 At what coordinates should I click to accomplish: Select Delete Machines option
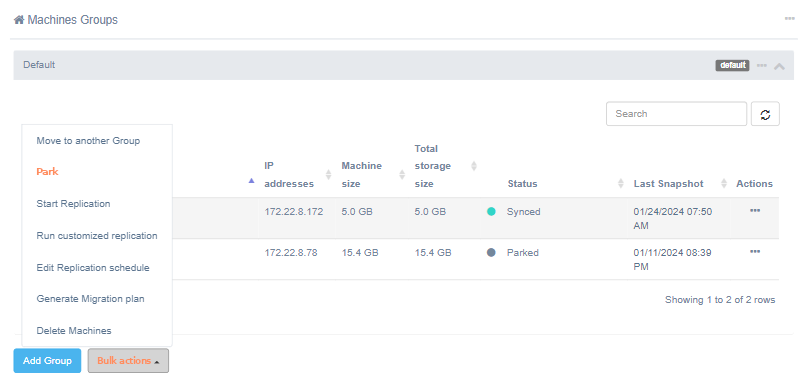pyautogui.click(x=74, y=330)
